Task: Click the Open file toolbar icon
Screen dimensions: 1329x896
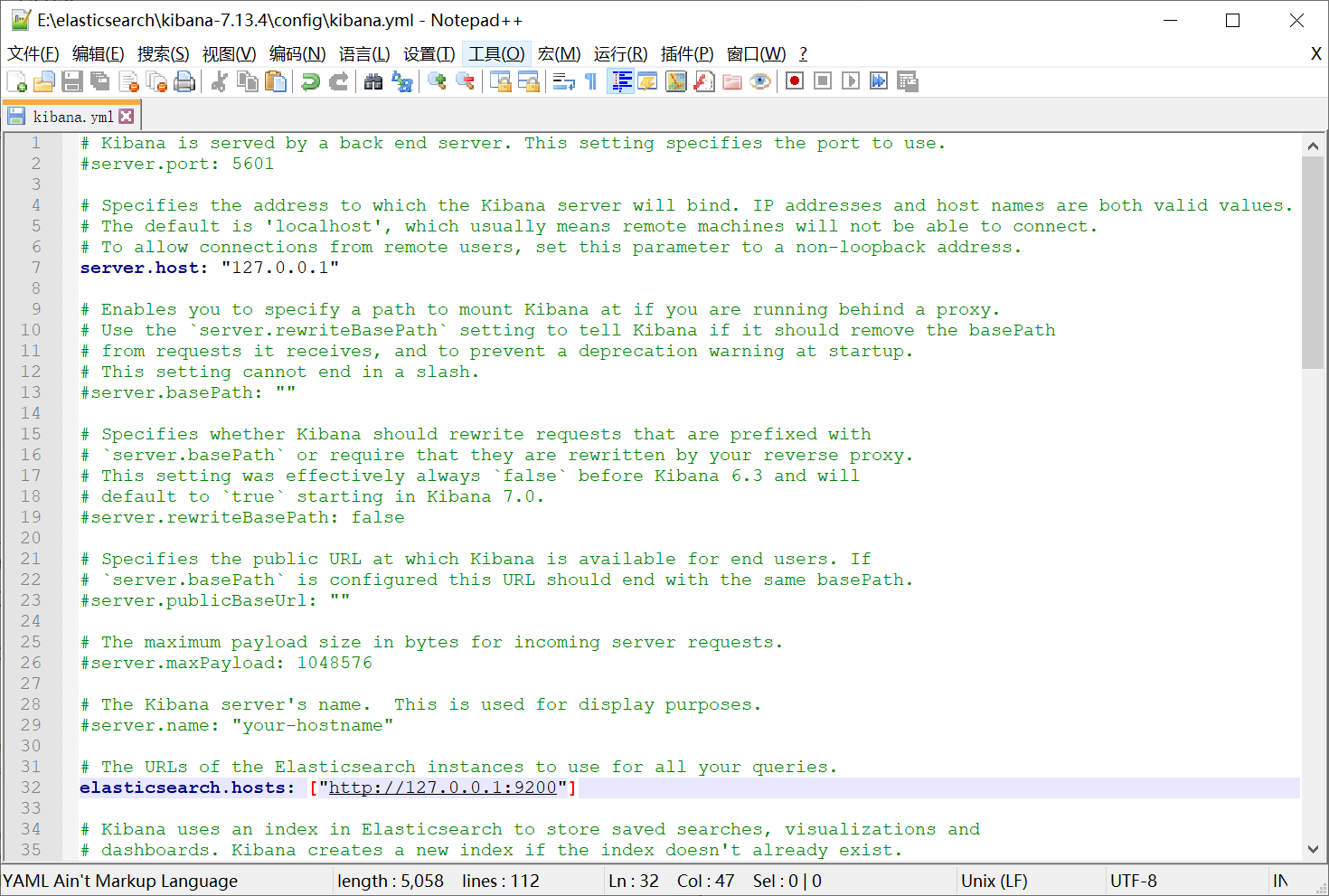Action: [x=44, y=81]
